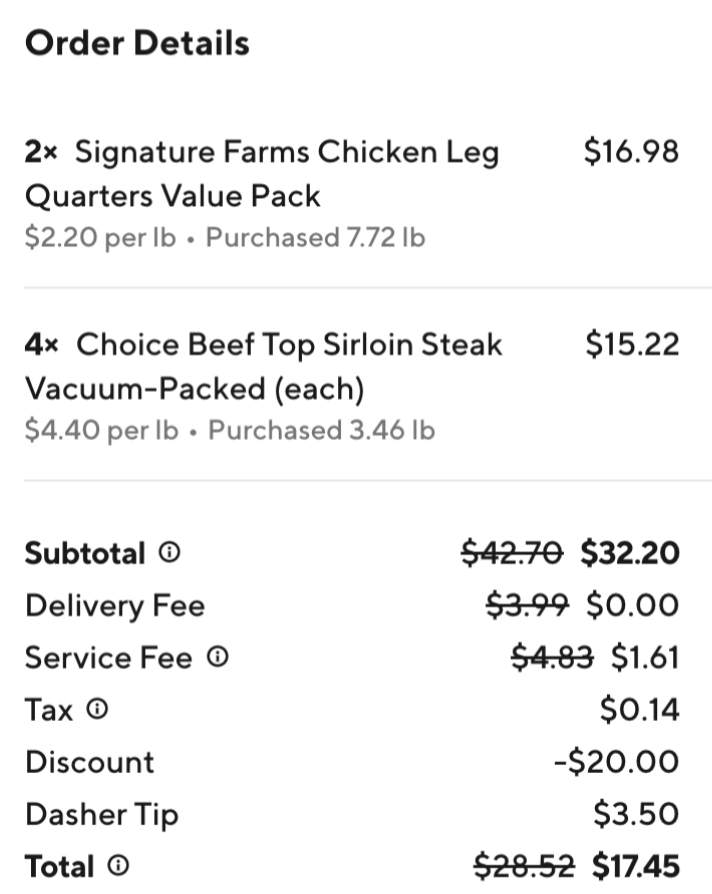Select the Choice Beef Top Sirloin Steak item
Screen dimensions: 712x894
pyautogui.click(x=263, y=367)
